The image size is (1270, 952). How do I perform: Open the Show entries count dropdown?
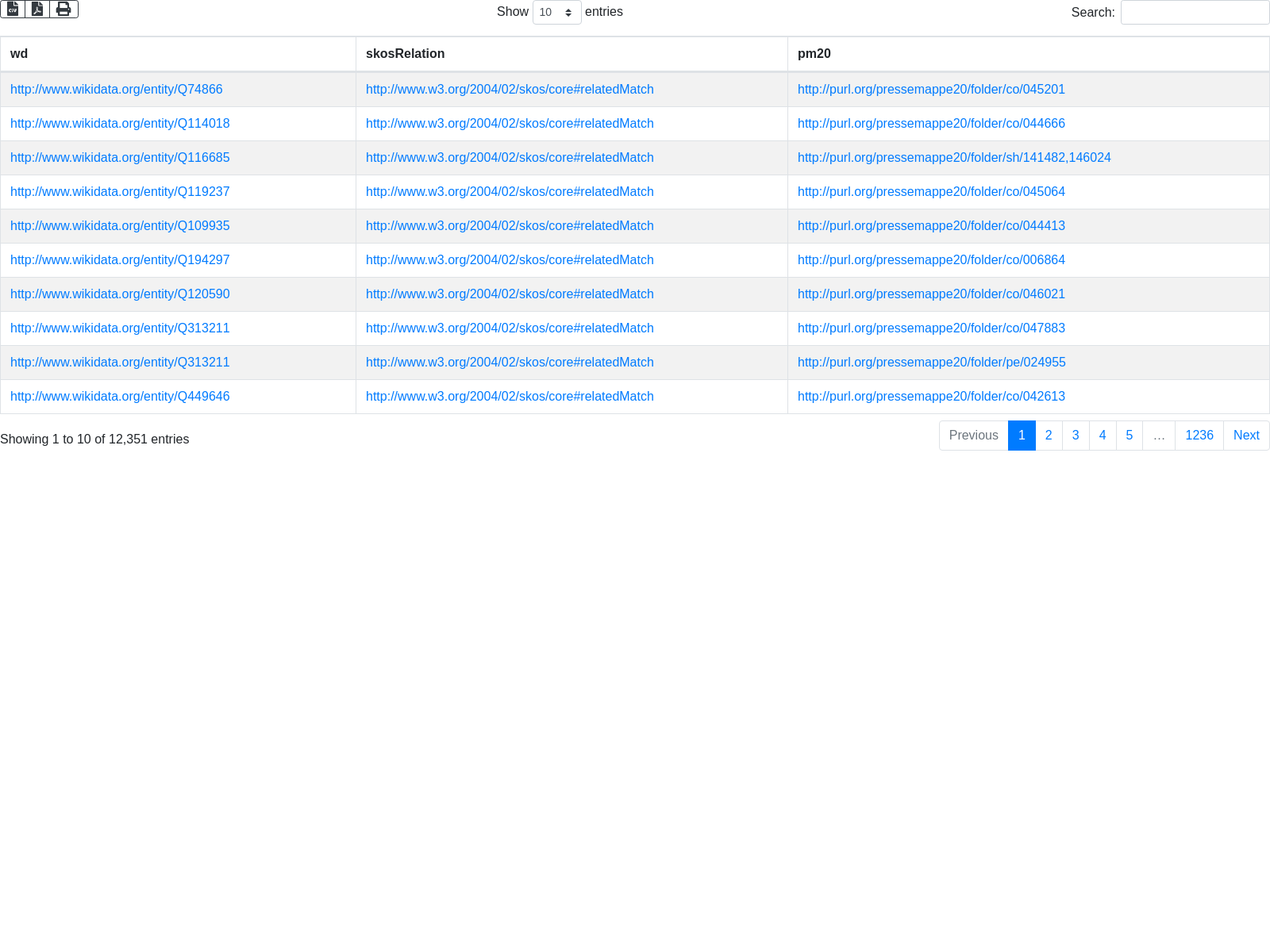point(556,13)
